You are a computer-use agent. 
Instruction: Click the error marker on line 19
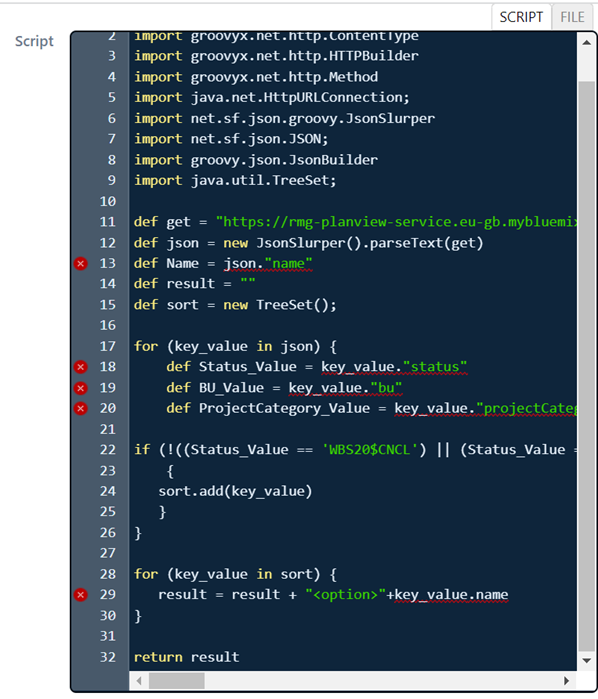(81, 388)
